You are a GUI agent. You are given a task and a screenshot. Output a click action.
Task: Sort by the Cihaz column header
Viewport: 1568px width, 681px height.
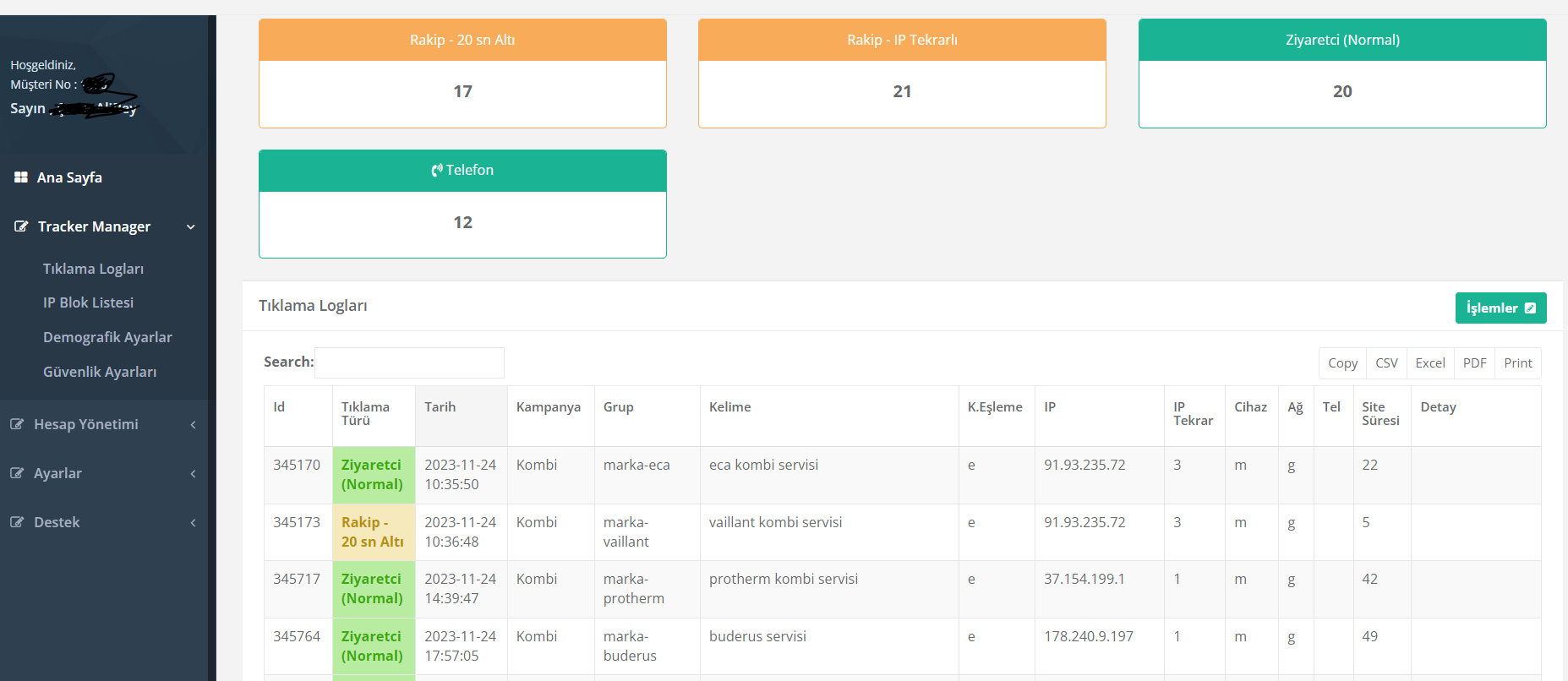[1252, 416]
